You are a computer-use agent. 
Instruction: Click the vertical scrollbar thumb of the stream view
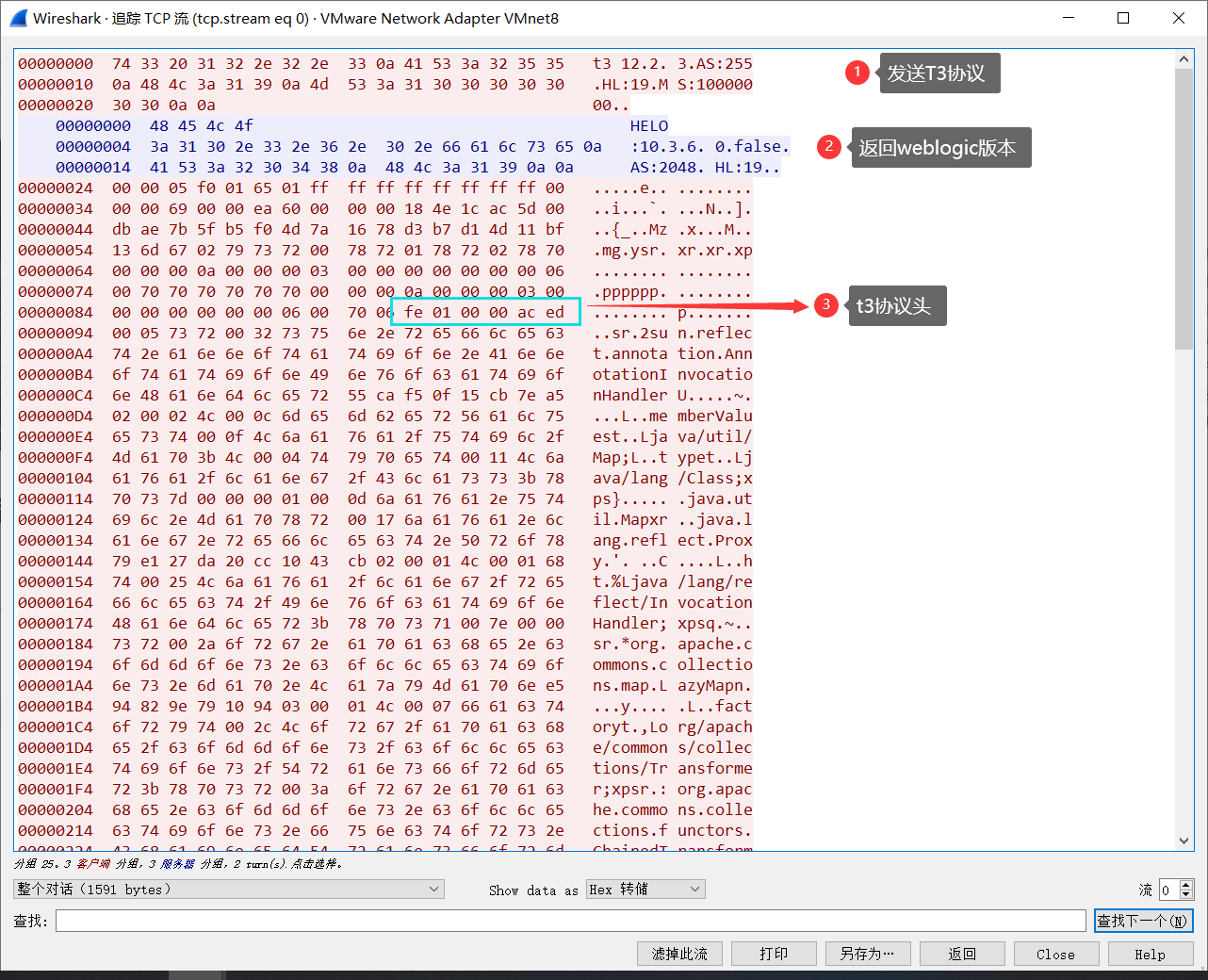[1184, 207]
